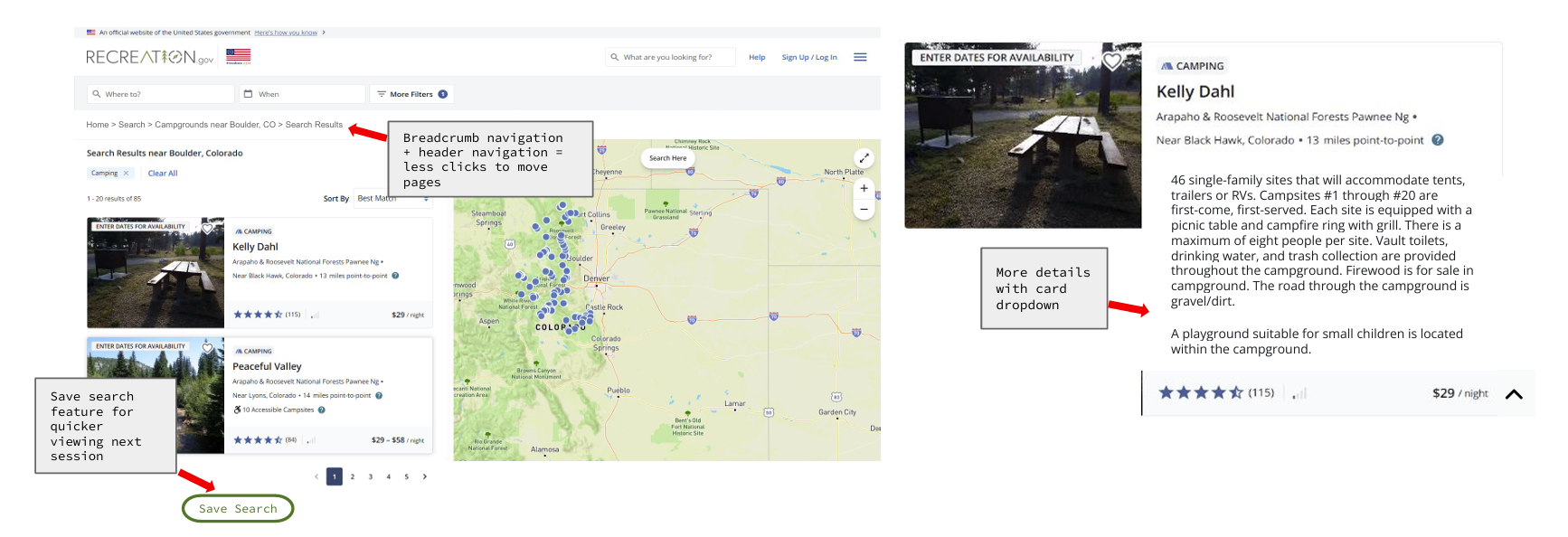1568x537 pixels.
Task: Go to results page 5
Action: click(407, 476)
